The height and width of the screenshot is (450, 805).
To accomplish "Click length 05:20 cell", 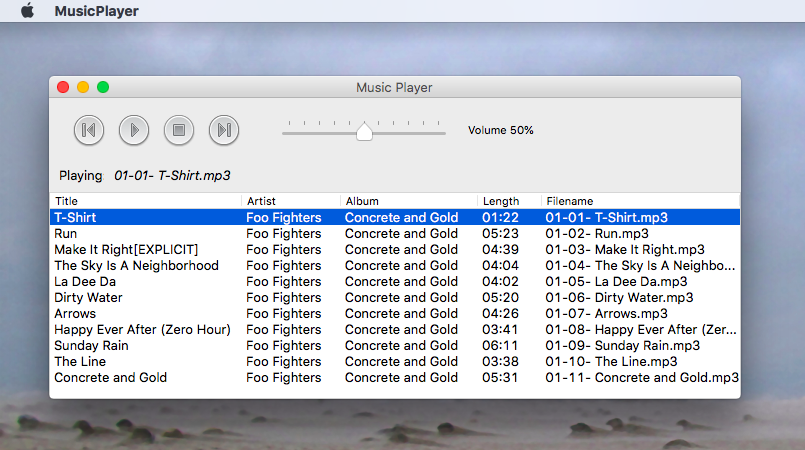I will [x=501, y=297].
